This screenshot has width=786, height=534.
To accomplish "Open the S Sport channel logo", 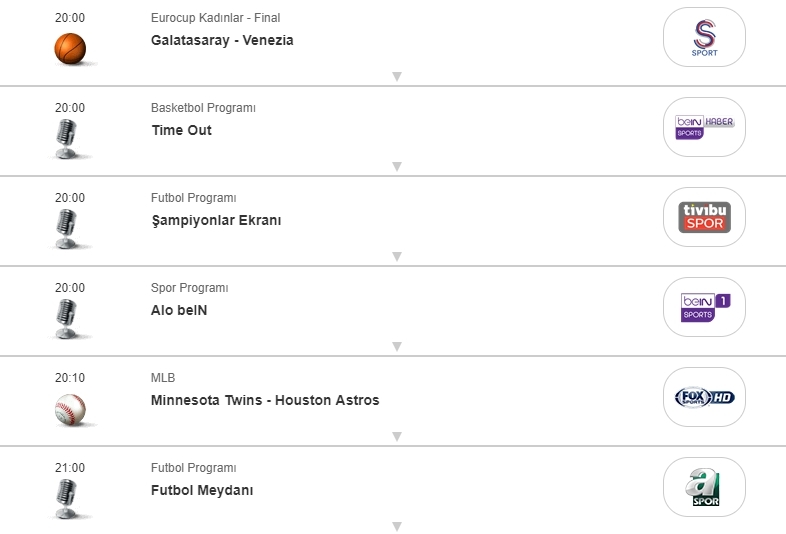I will [704, 38].
